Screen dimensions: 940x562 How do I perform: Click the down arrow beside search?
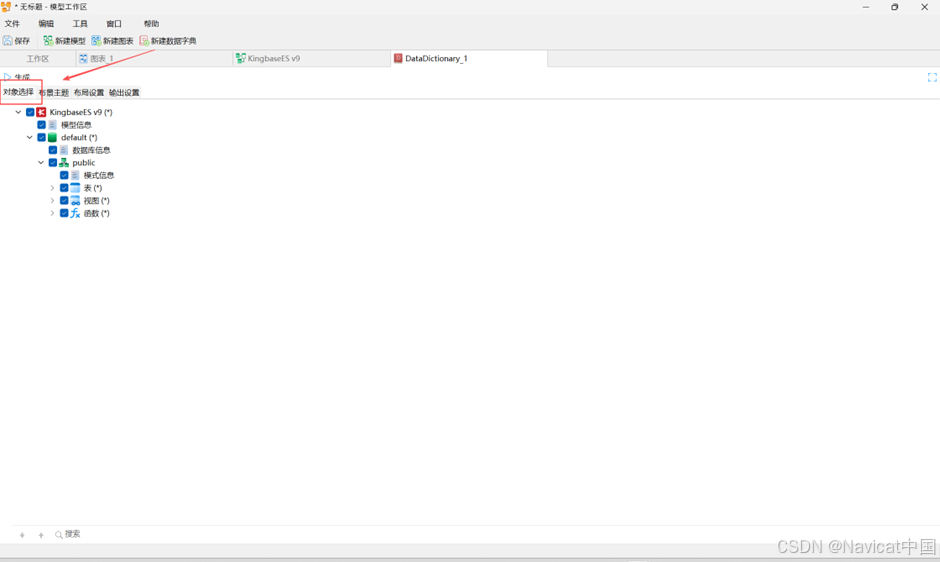pyautogui.click(x=22, y=535)
